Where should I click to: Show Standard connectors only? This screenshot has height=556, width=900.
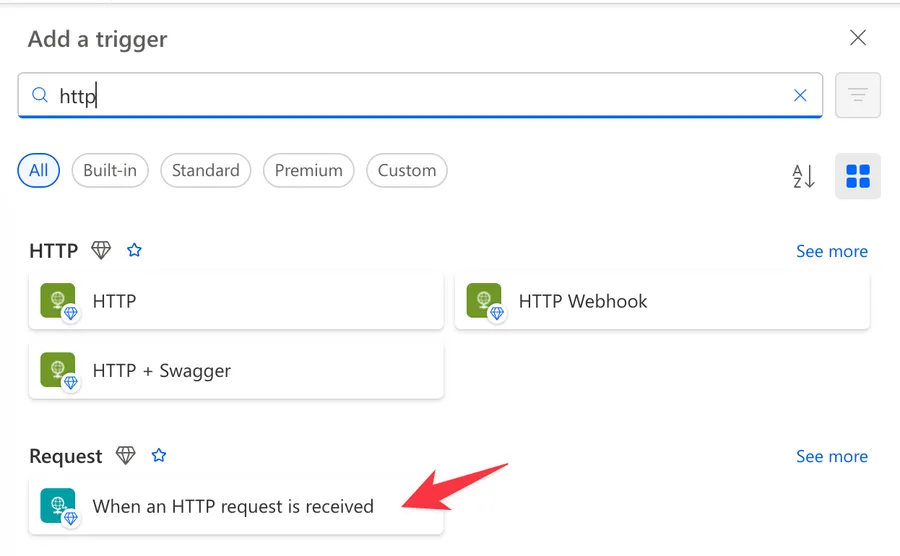(x=205, y=170)
